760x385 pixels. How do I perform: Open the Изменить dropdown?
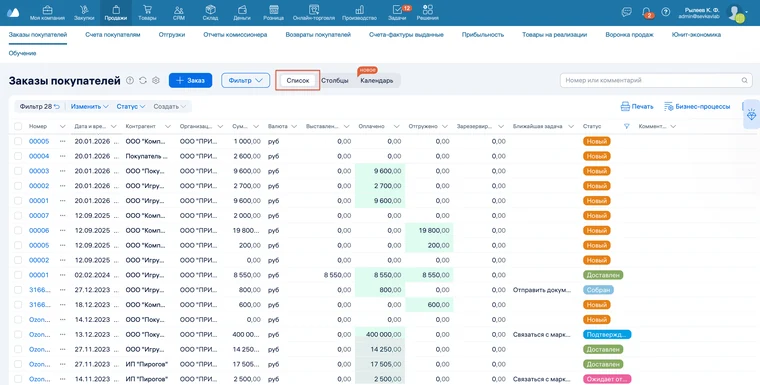click(x=90, y=107)
